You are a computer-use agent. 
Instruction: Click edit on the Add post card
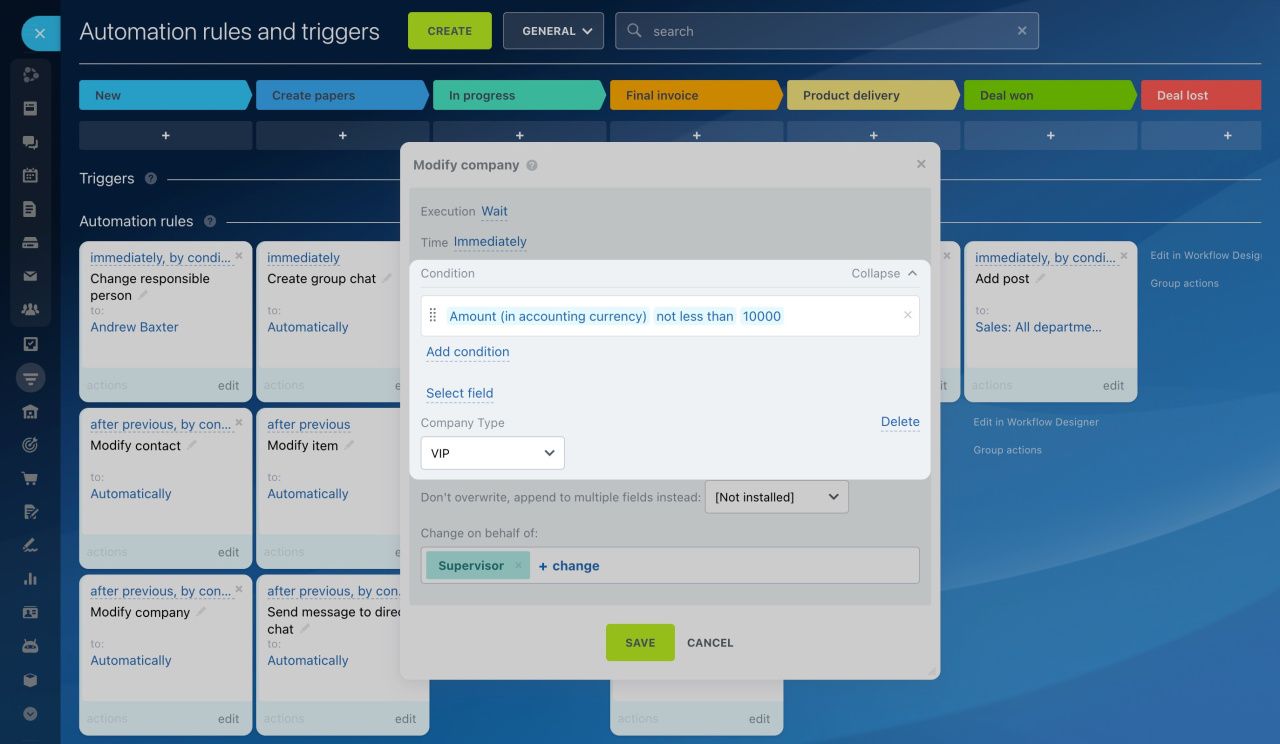tap(1113, 385)
